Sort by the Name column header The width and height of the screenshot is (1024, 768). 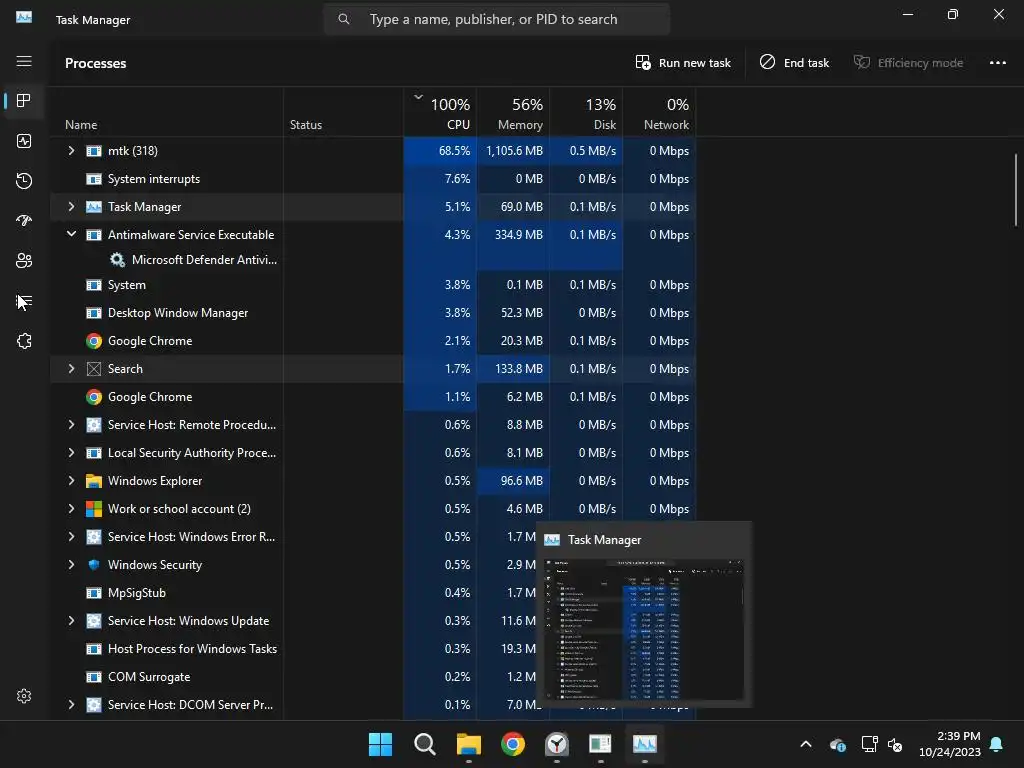pyautogui.click(x=167, y=112)
